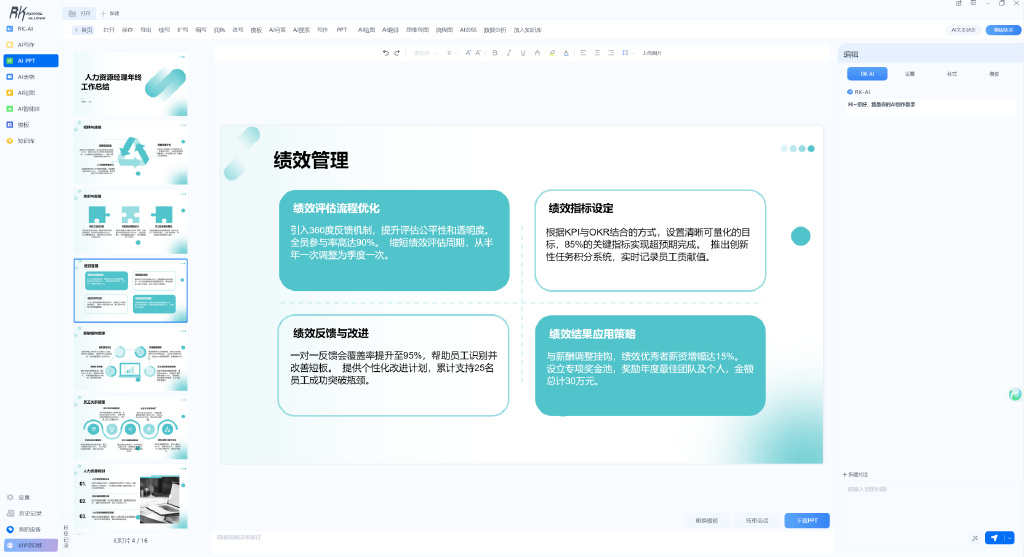Open settings gear in left sidebar
The height and width of the screenshot is (557, 1024).
click(10, 498)
